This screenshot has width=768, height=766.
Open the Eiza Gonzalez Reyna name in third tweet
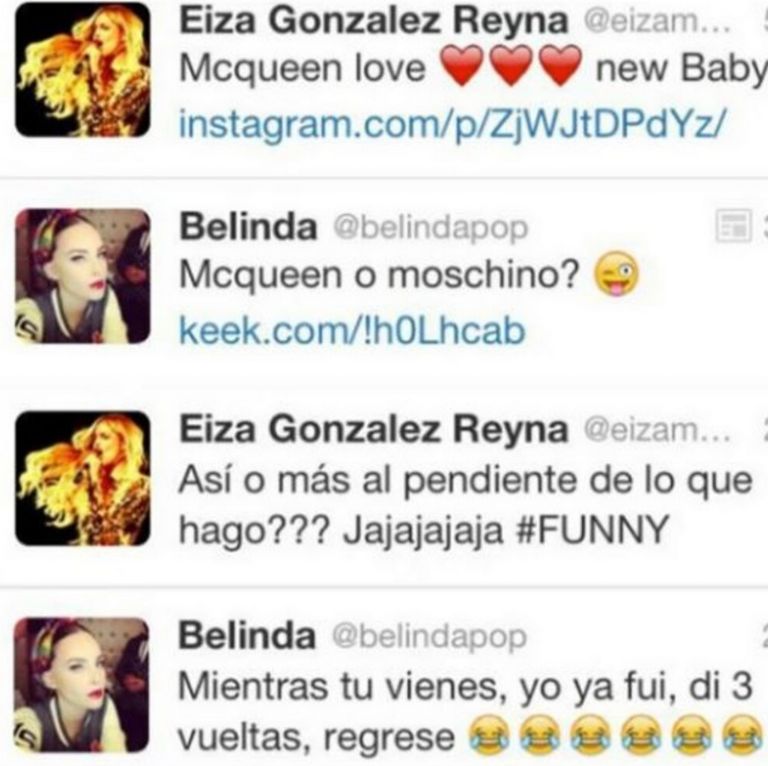[x=374, y=429]
